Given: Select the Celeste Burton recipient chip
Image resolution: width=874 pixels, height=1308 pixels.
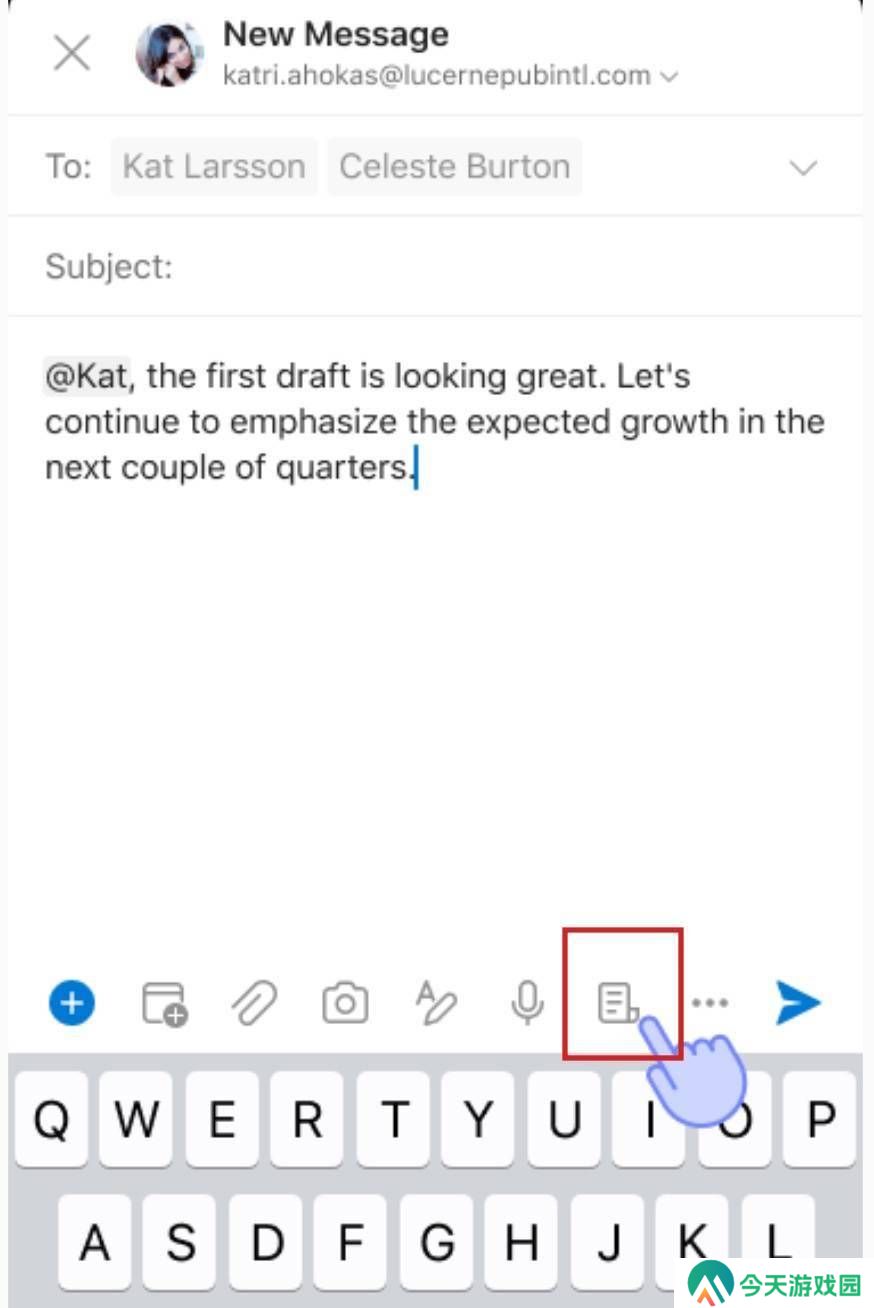Looking at the screenshot, I should tap(455, 166).
